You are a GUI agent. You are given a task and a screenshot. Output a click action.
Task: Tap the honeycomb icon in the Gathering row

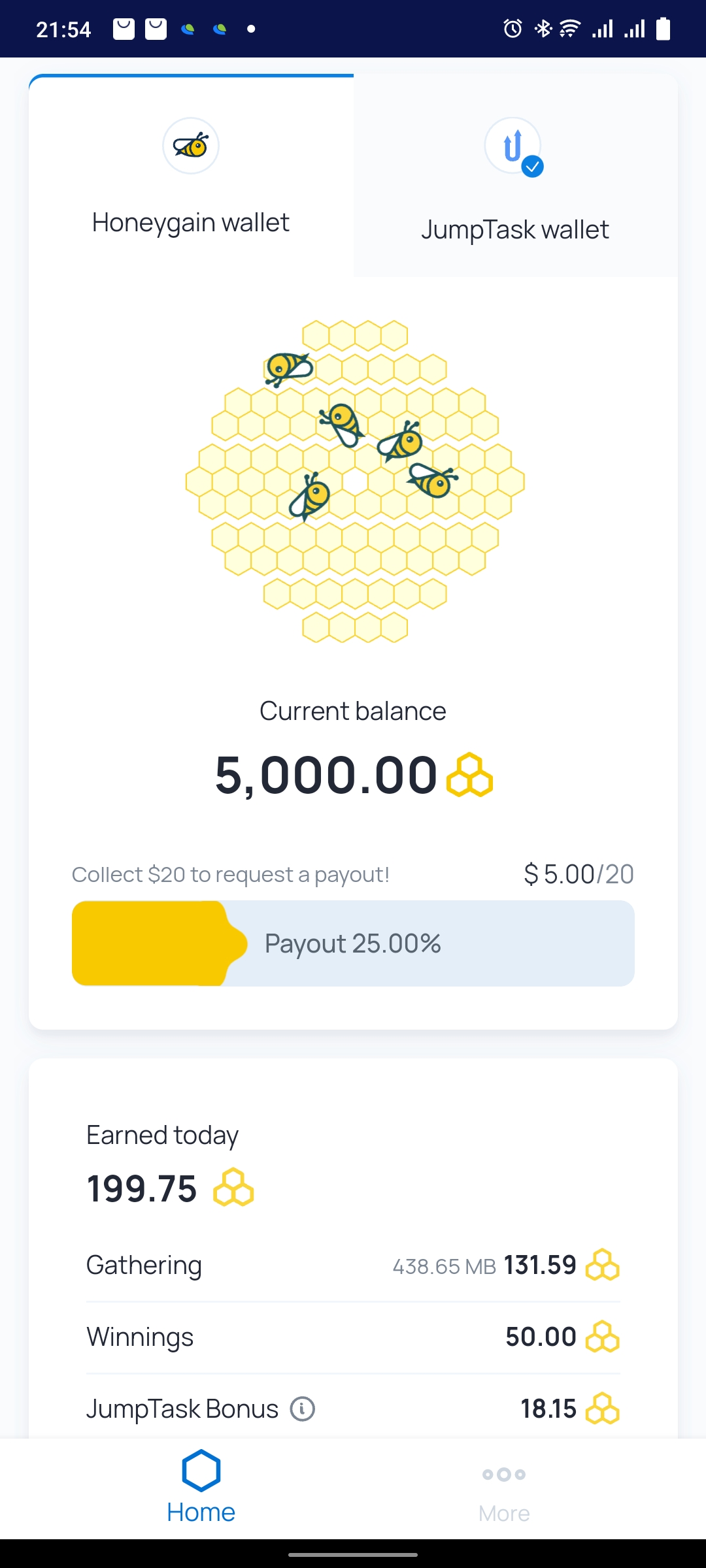[602, 1265]
